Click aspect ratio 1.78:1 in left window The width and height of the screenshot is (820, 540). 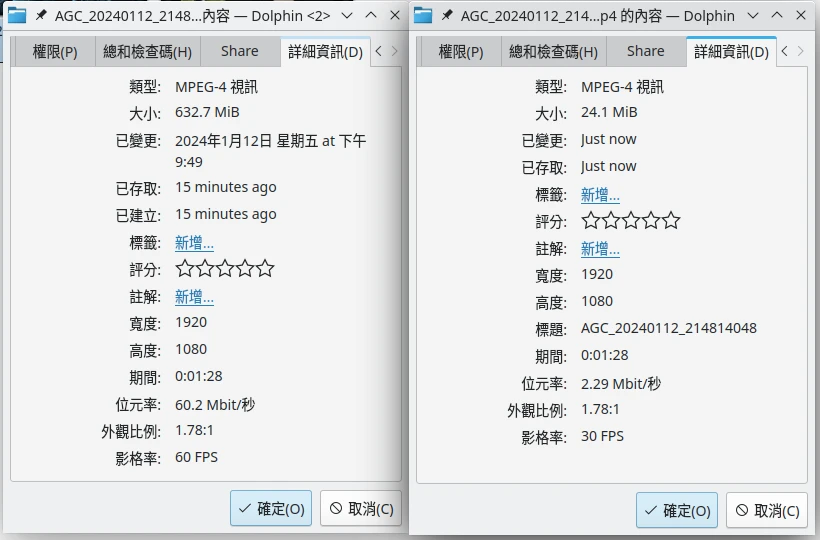click(x=194, y=430)
